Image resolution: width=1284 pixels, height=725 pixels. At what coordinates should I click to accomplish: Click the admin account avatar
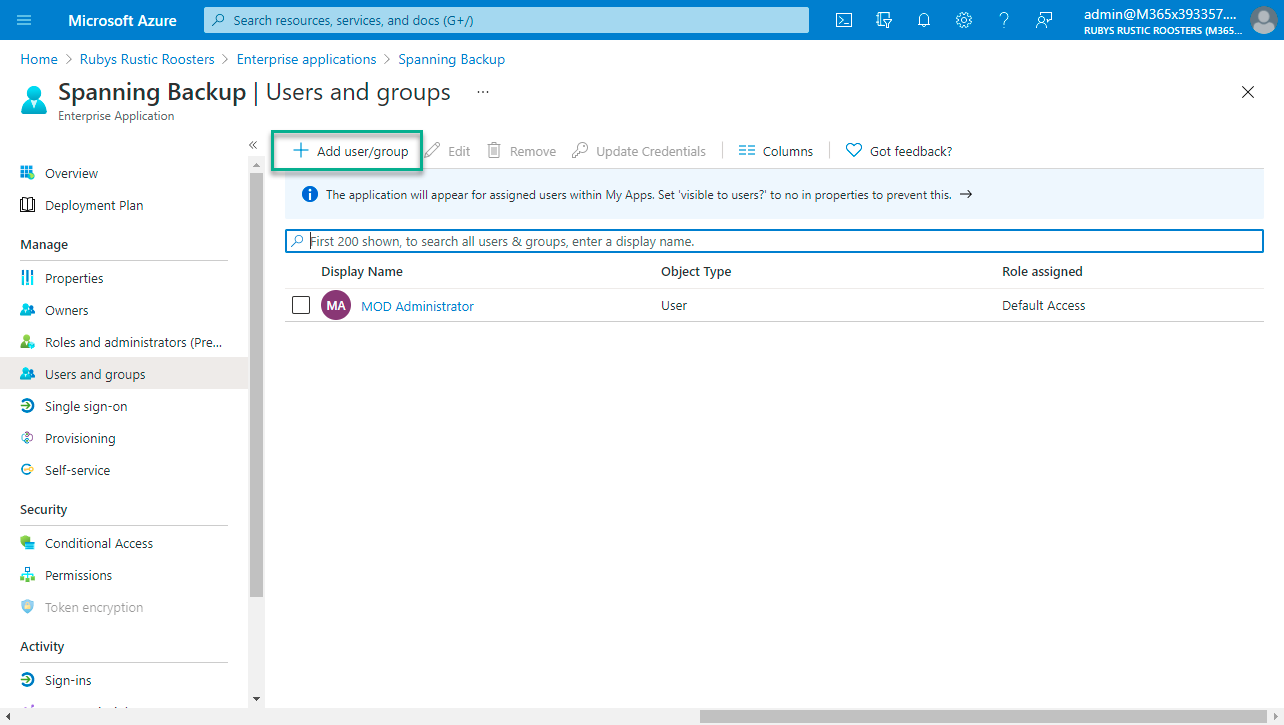pyautogui.click(x=1263, y=20)
